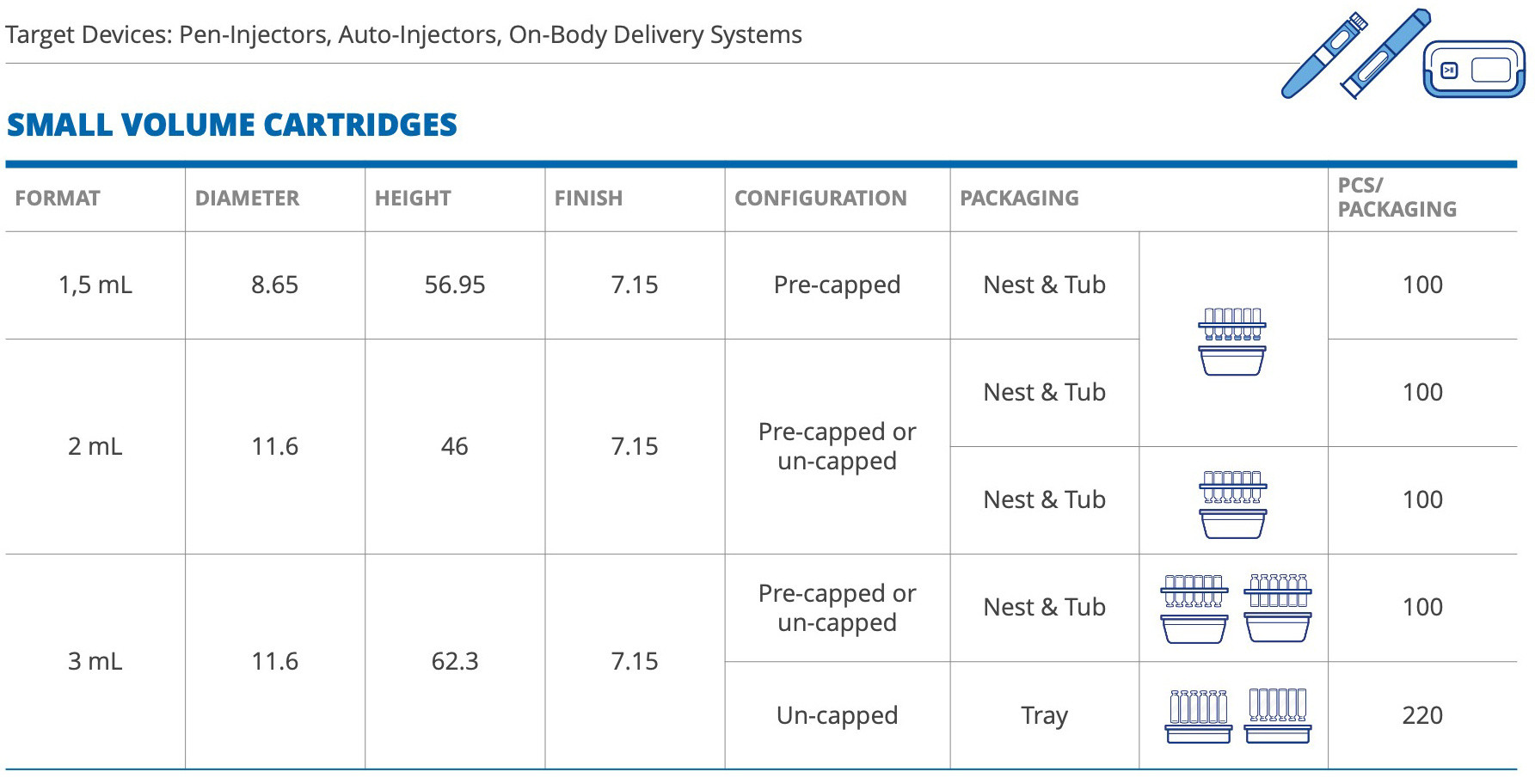Click the PCS/PACKAGING column header

click(1397, 198)
